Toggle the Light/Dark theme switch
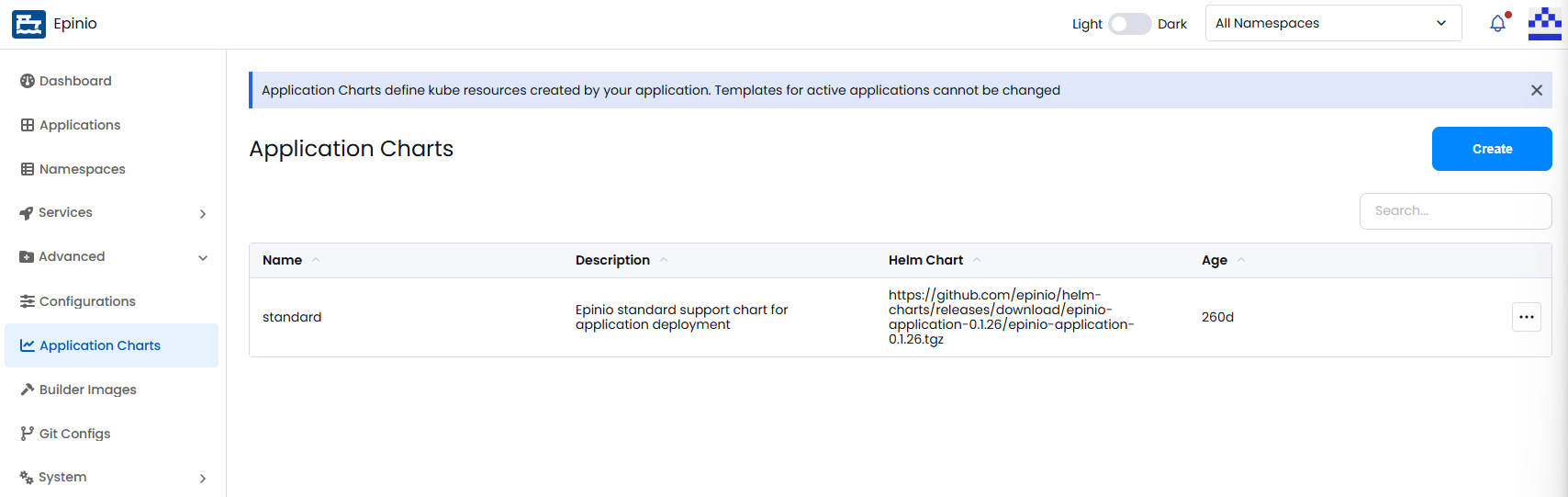 (1129, 24)
